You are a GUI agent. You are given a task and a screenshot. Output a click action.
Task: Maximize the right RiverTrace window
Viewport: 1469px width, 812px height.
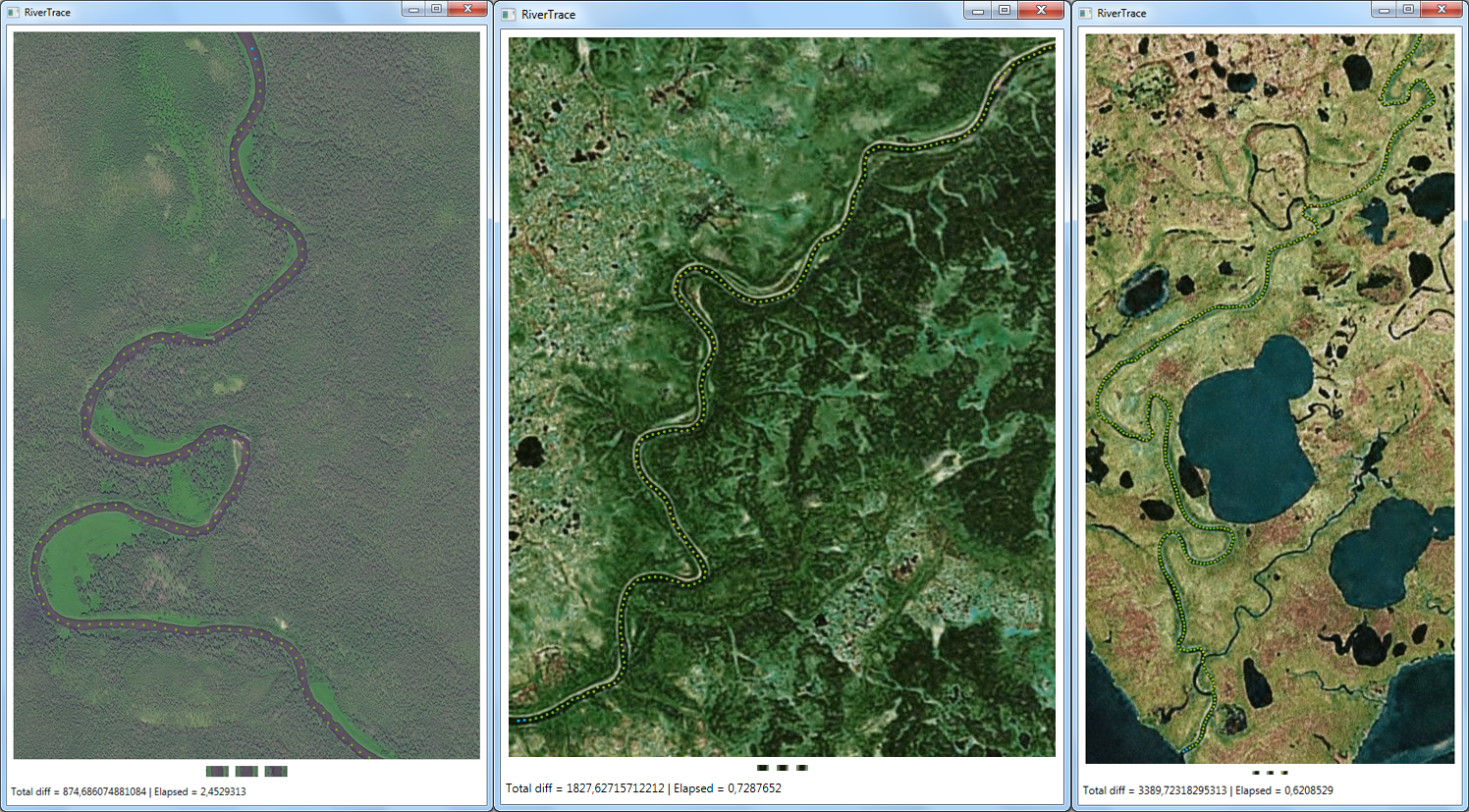(x=1408, y=9)
